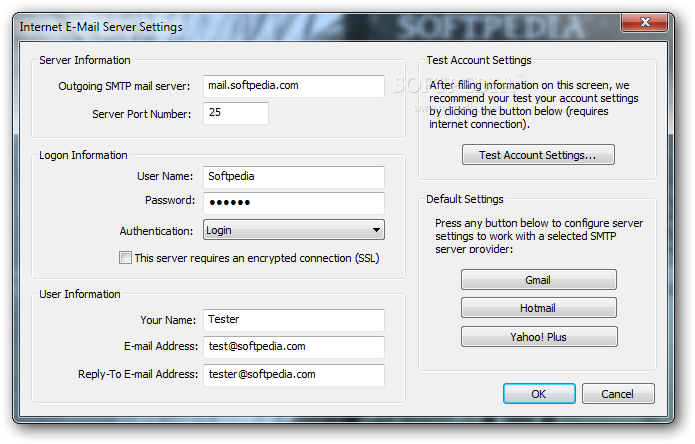Click the Cancel button
695x444 pixels.
pyautogui.click(x=618, y=393)
